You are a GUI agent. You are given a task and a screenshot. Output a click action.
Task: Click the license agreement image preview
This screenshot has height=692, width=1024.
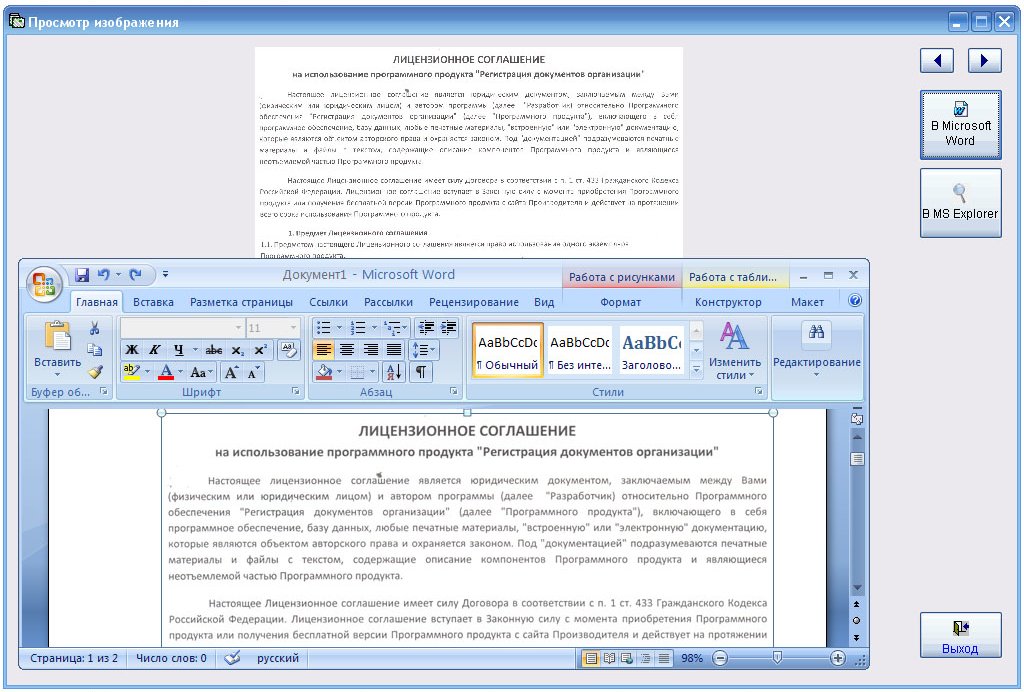pyautogui.click(x=469, y=152)
